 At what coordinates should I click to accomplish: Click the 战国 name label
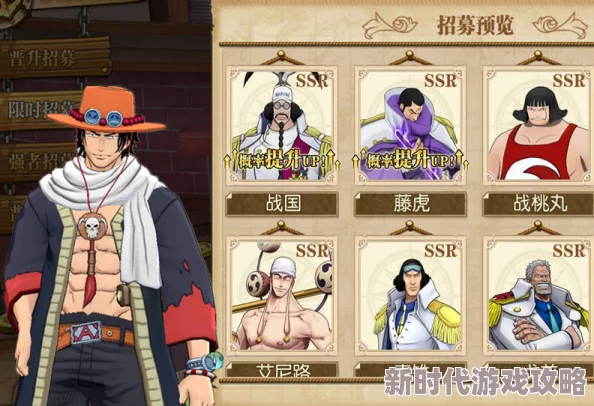pyautogui.click(x=282, y=204)
